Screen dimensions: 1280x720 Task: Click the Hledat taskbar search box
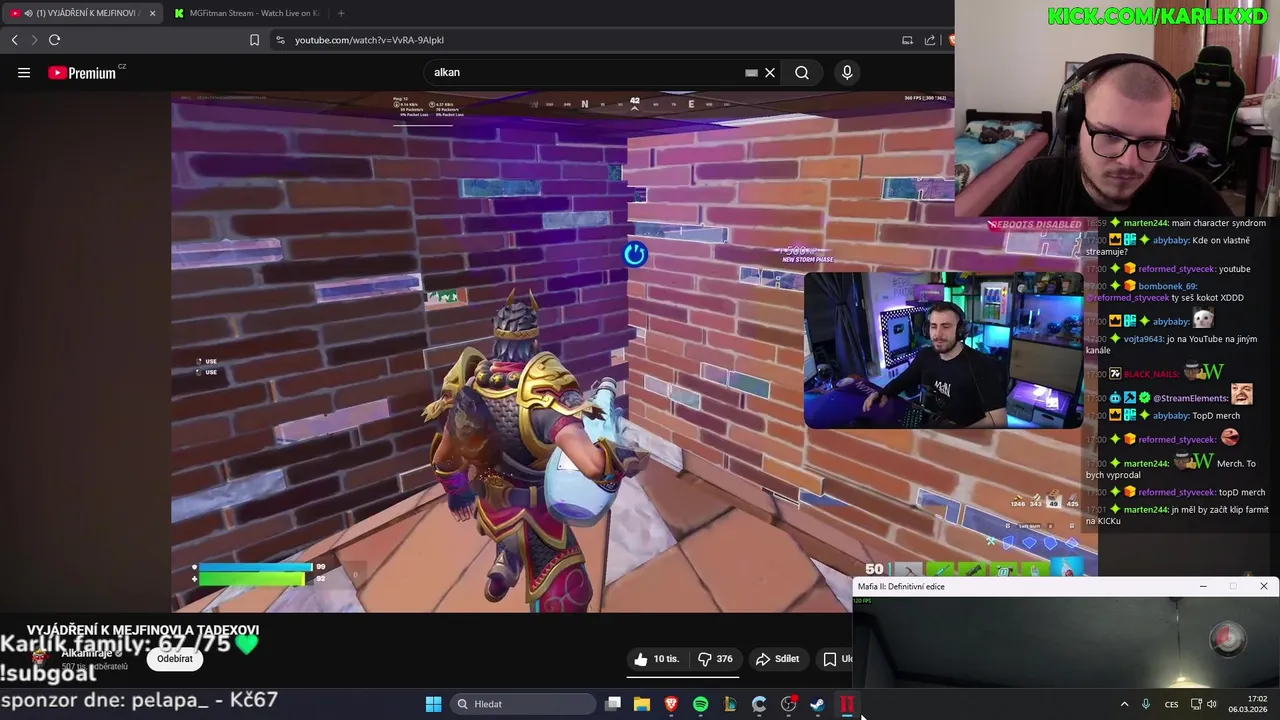click(x=523, y=704)
